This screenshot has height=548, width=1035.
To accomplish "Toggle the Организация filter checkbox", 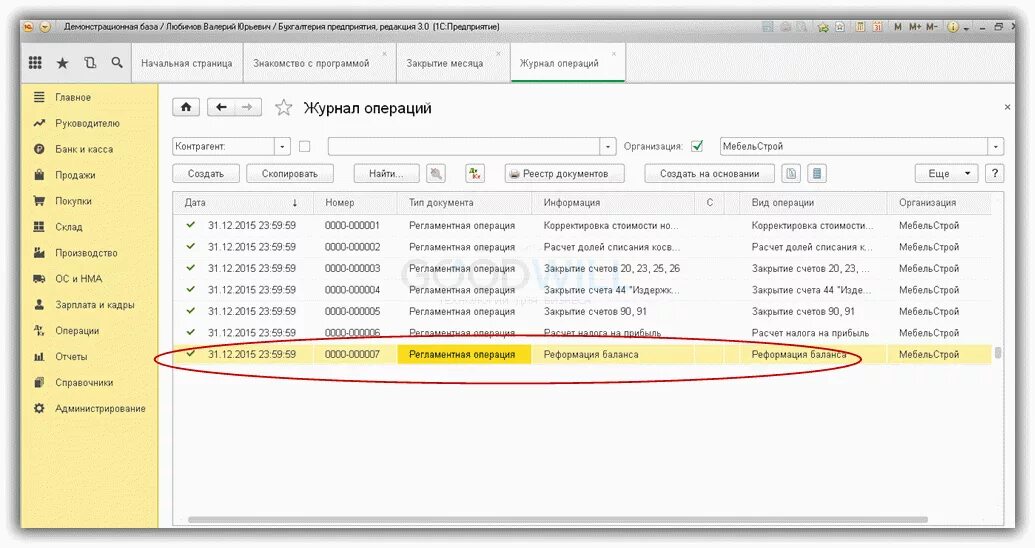I will point(697,147).
